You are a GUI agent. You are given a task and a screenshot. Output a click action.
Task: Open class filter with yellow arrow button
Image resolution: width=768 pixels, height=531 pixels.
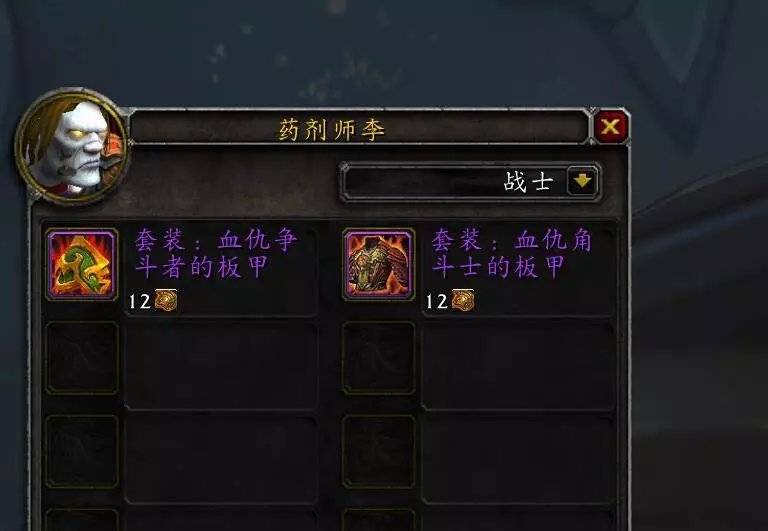click(x=582, y=181)
